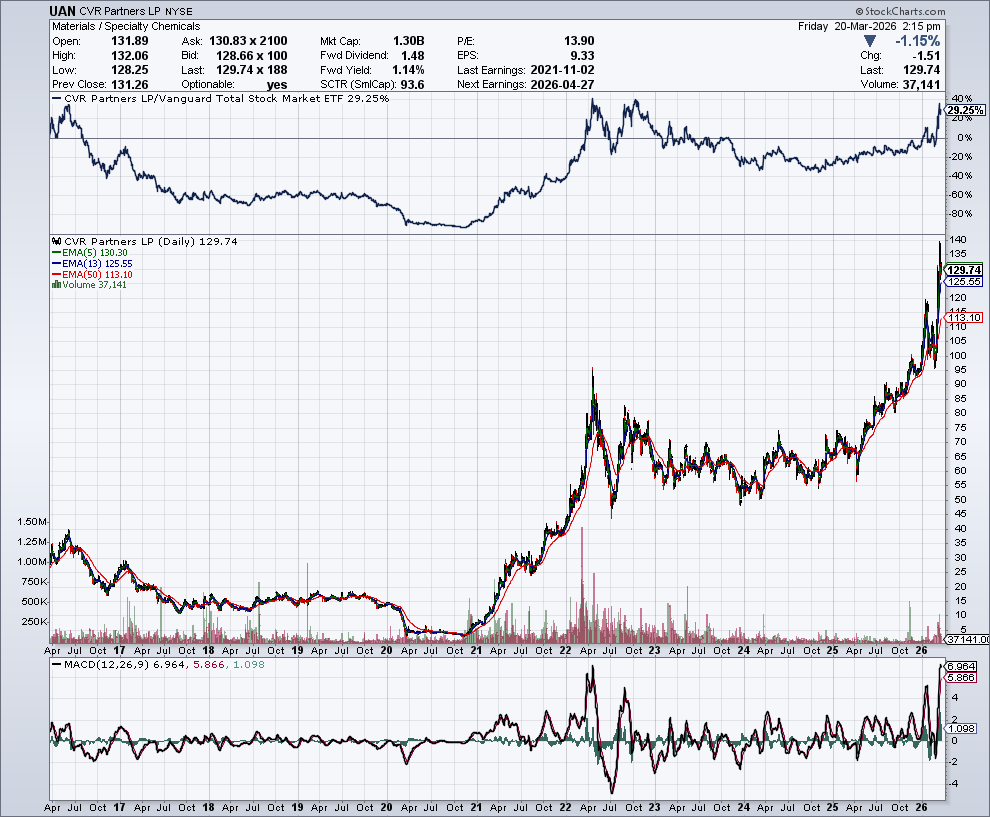The width and height of the screenshot is (990, 817).
Task: Click the Prev Close value 131.26
Action: pos(129,85)
